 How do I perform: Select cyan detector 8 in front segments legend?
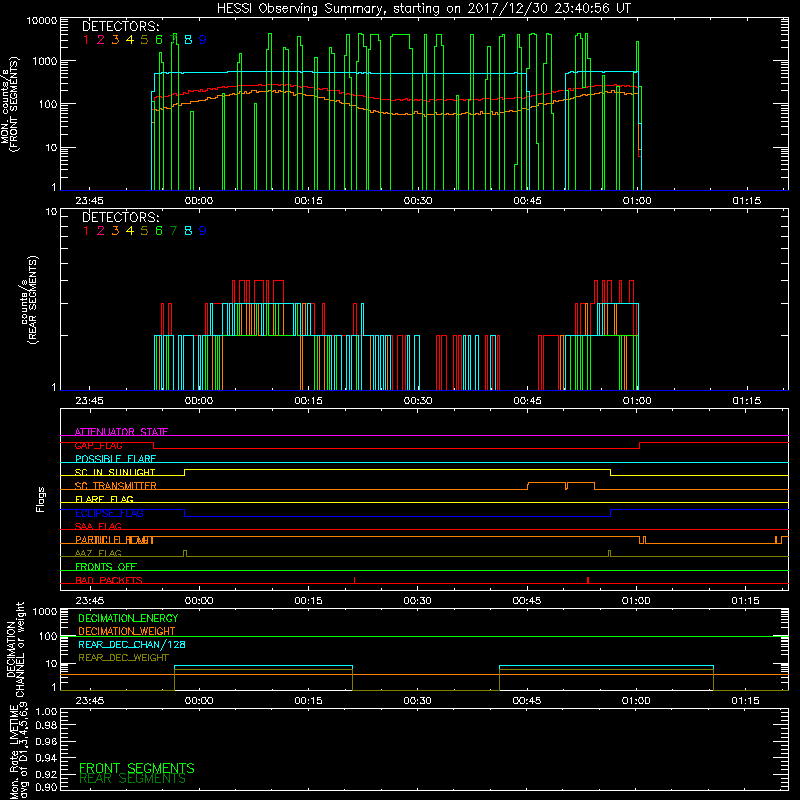pos(188,40)
